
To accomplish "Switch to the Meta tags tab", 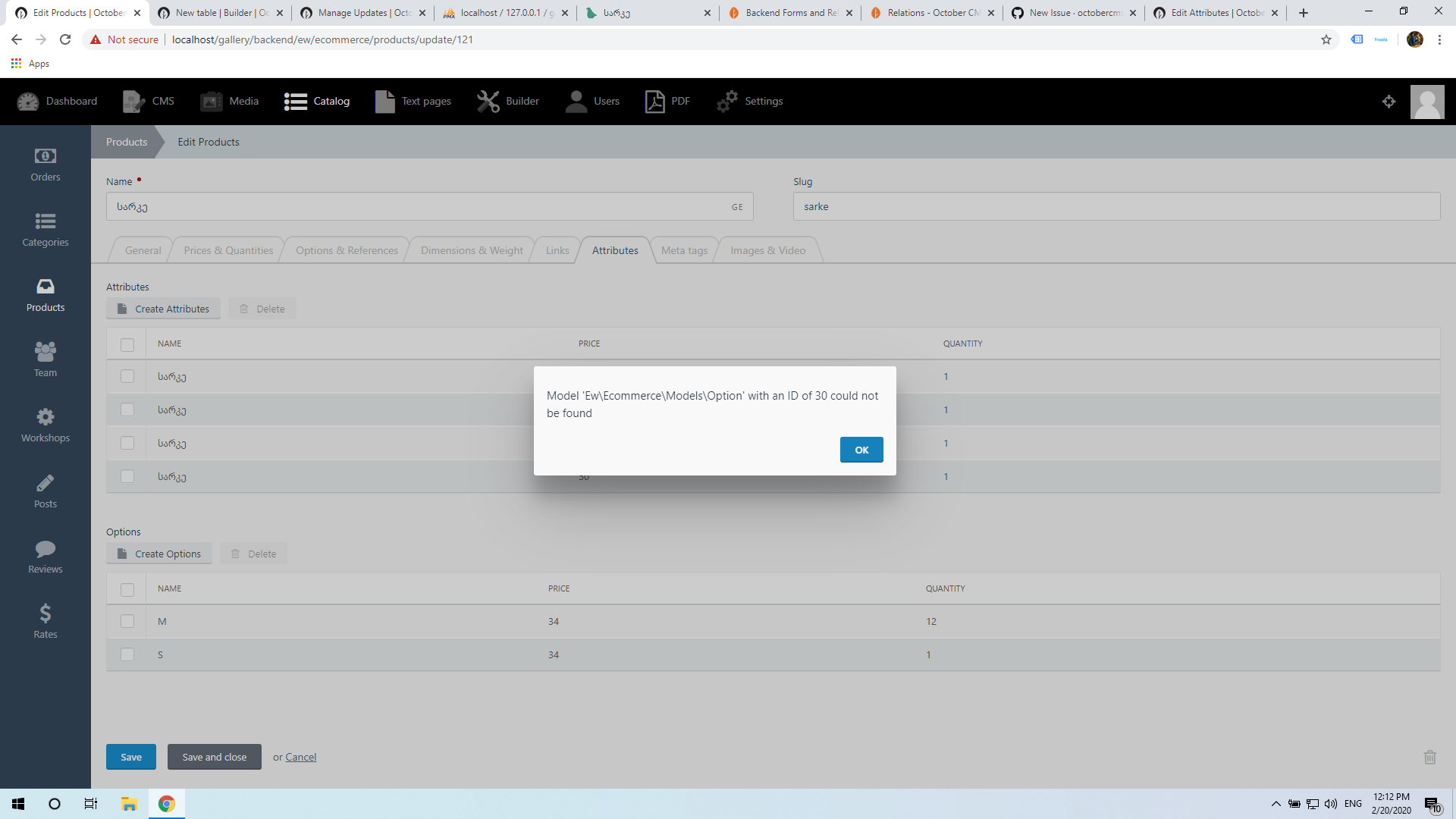I will (683, 250).
